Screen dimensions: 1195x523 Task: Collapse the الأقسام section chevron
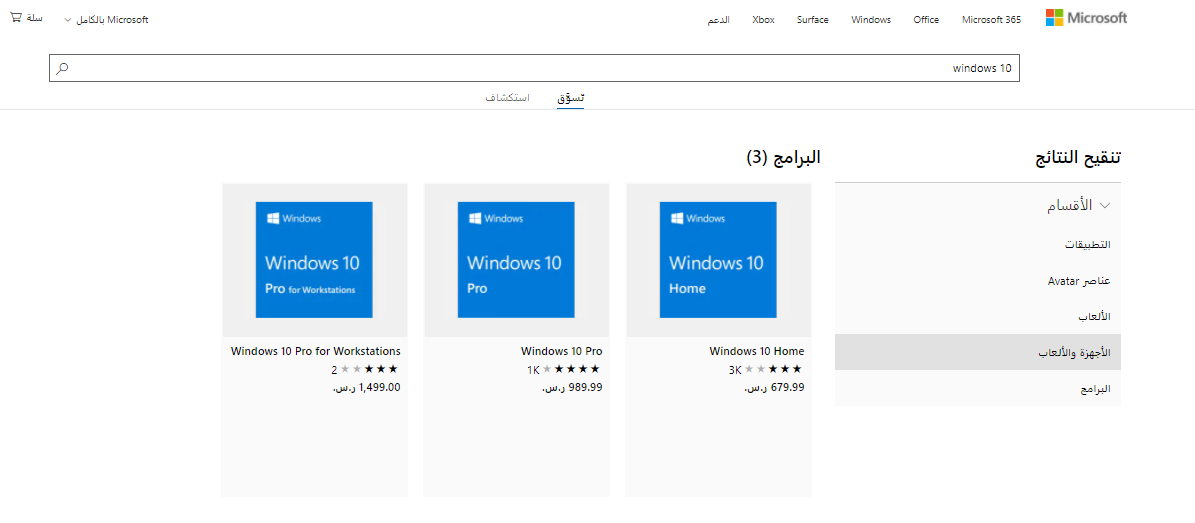click(1105, 205)
